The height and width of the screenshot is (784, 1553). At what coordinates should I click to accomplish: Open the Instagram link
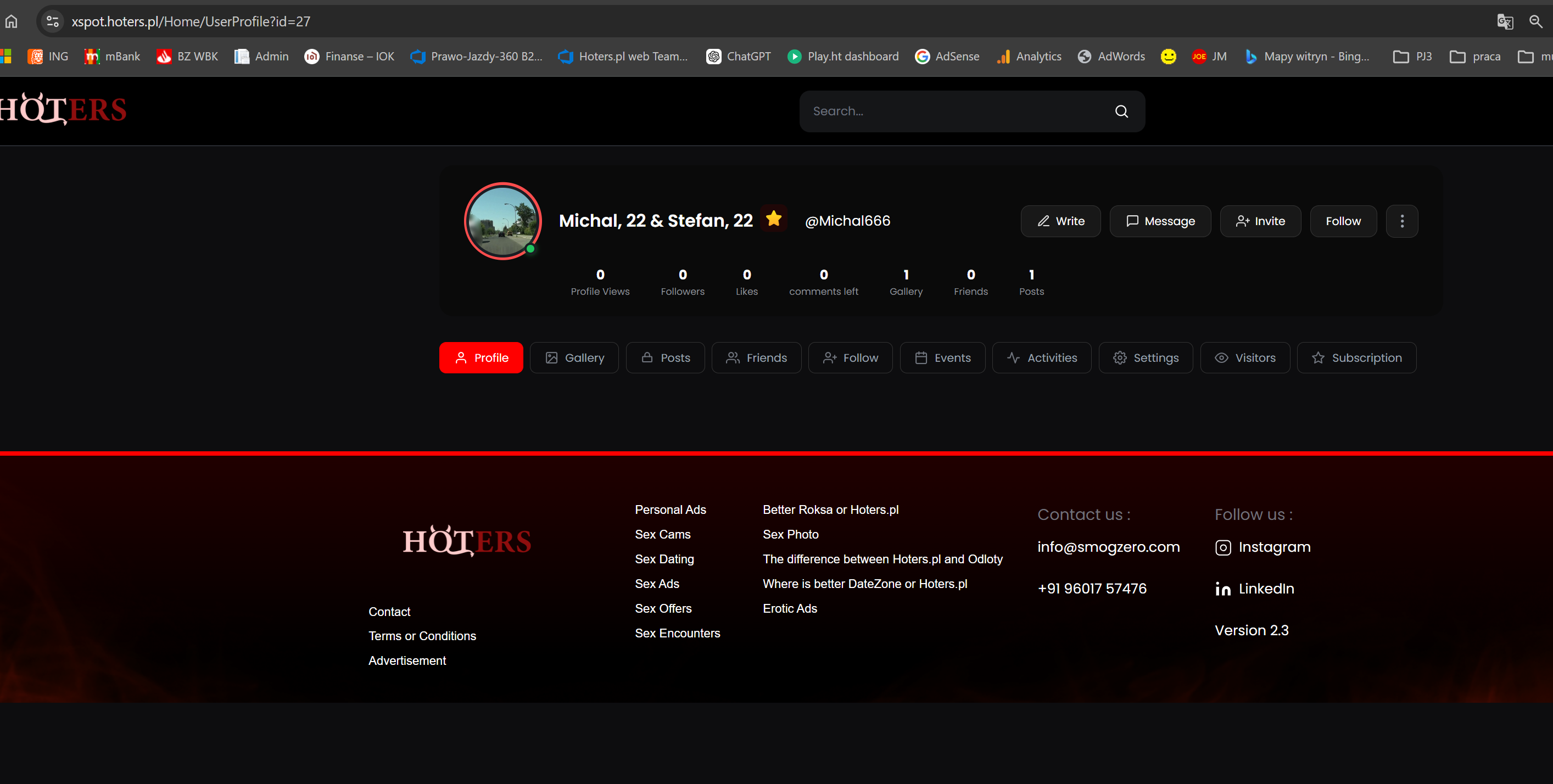[1263, 547]
